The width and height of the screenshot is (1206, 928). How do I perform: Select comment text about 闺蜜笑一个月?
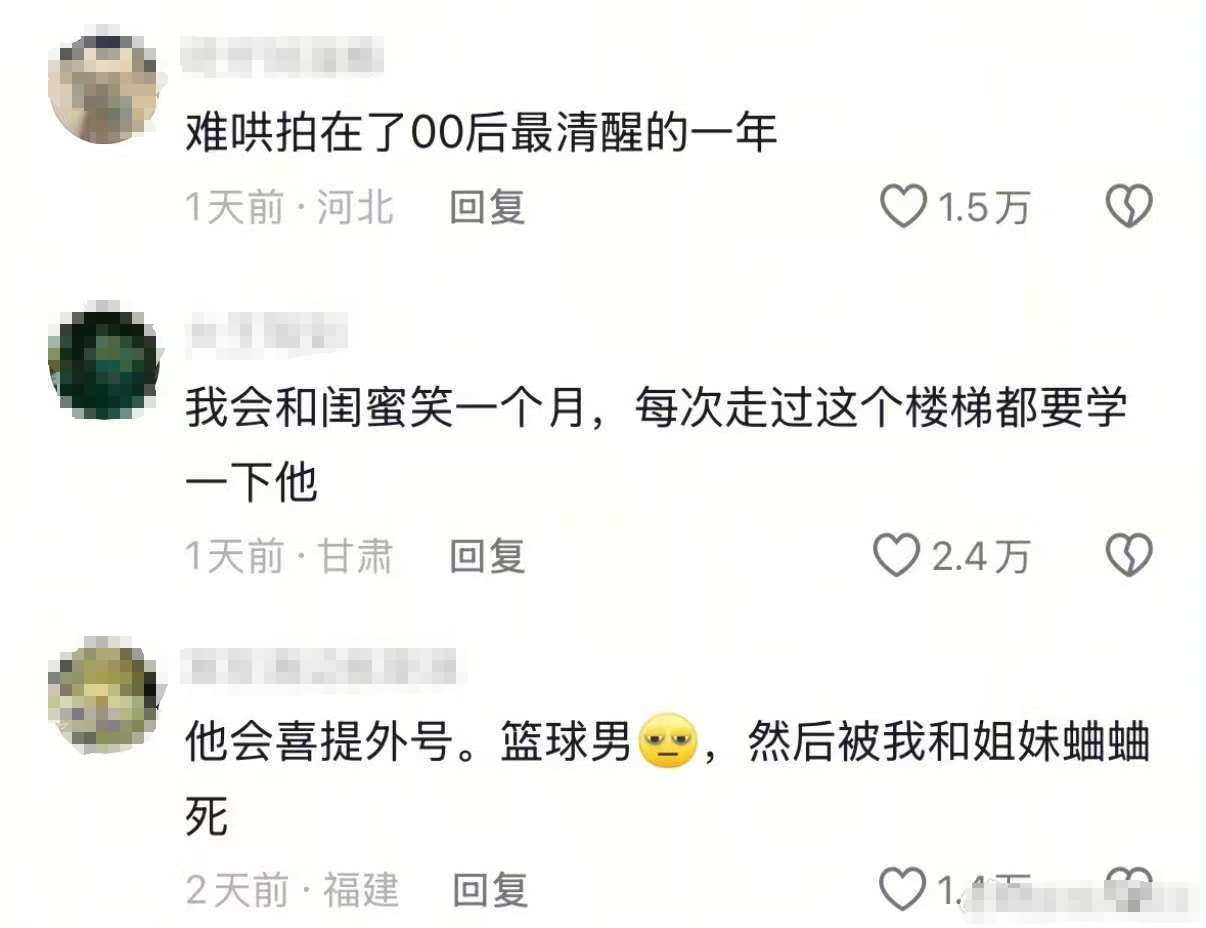pyautogui.click(x=656, y=446)
